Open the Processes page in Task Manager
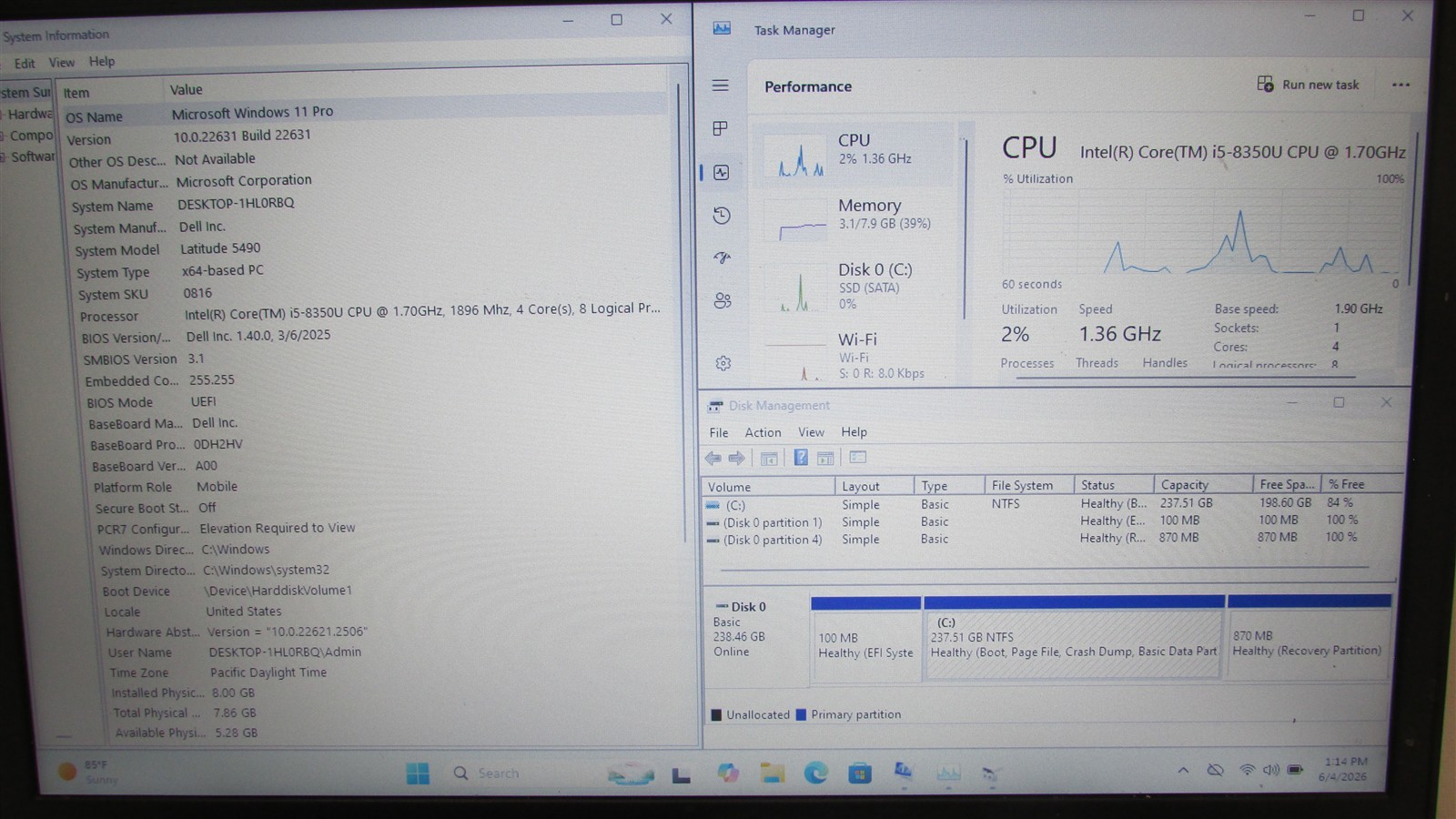This screenshot has height=819, width=1456. (x=720, y=128)
